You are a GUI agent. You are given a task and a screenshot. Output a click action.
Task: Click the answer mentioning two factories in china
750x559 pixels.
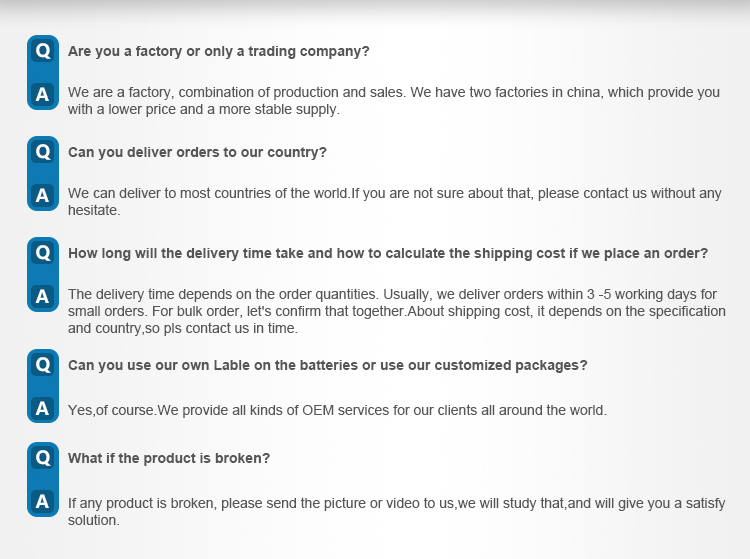tap(394, 100)
